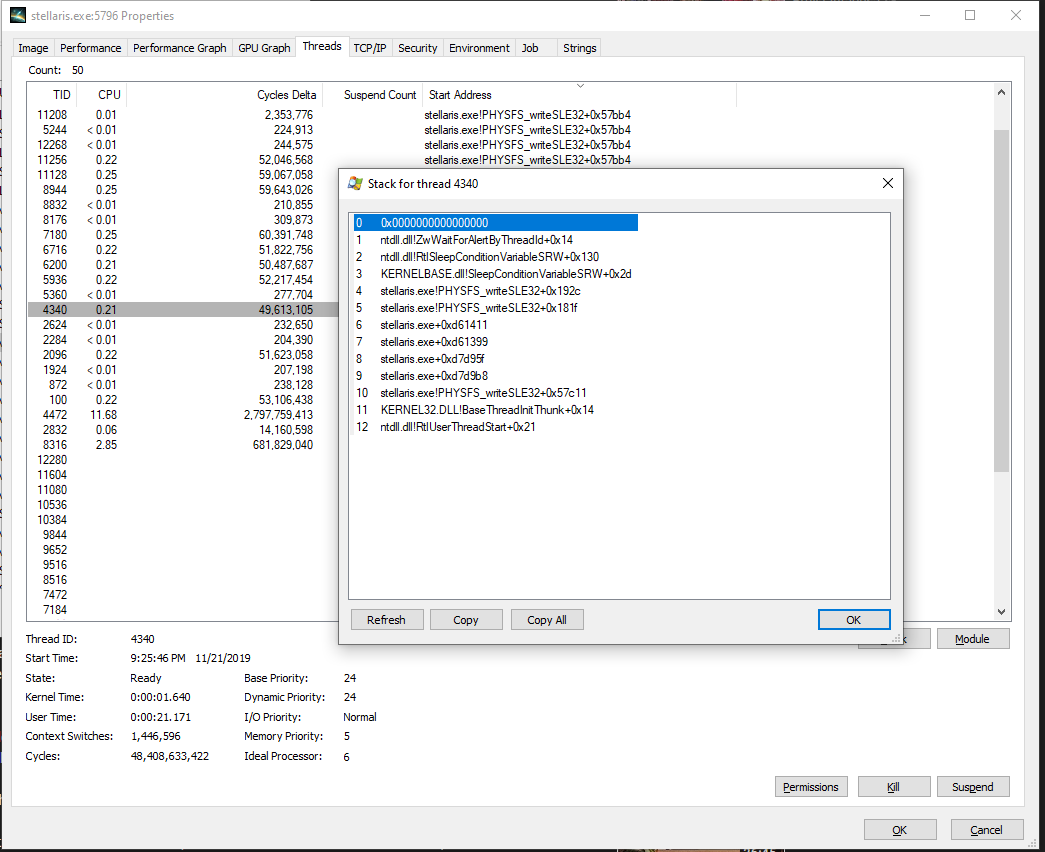Click Suspend Count column header
Image resolution: width=1045 pixels, height=852 pixels.
(x=373, y=95)
